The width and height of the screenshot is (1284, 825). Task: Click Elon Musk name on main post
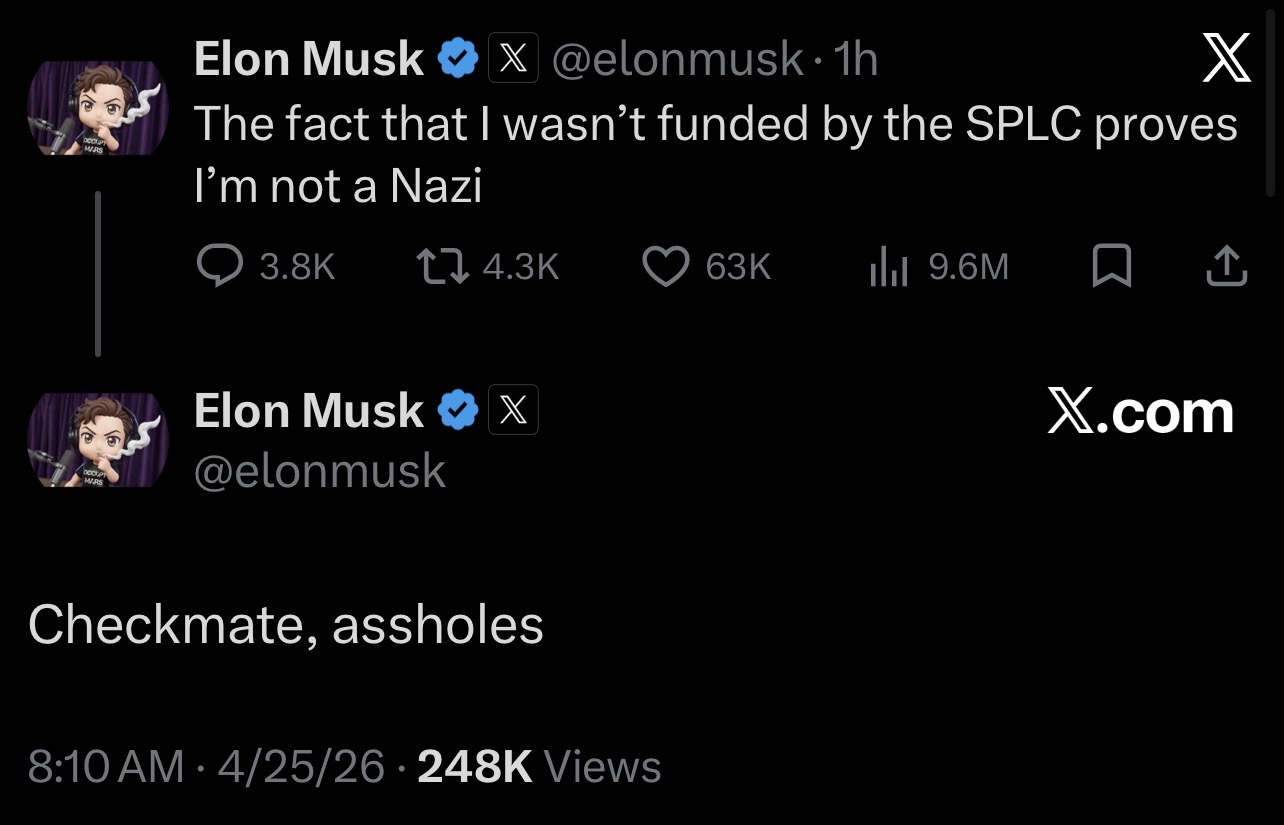coord(308,411)
